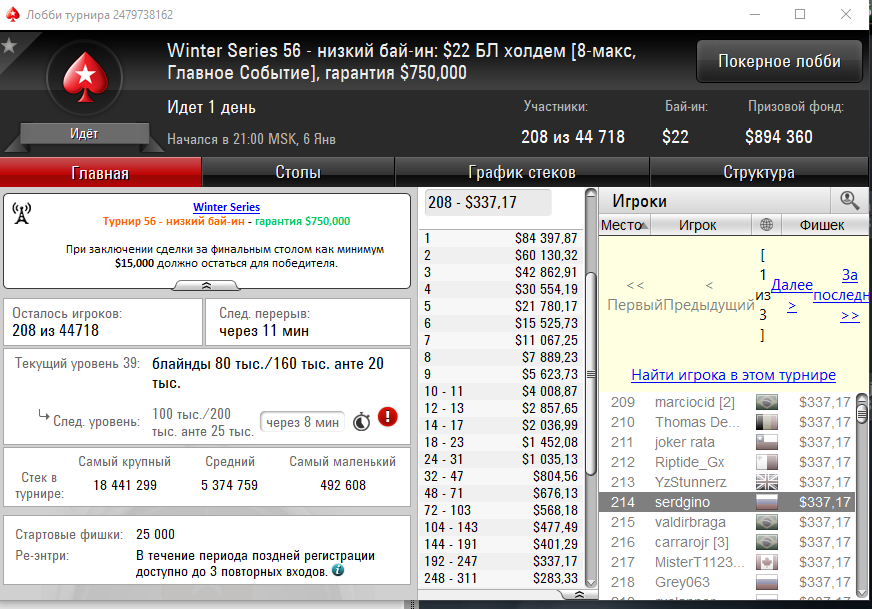872x609 pixels.
Task: Select player row serdgino
Action: (727, 502)
